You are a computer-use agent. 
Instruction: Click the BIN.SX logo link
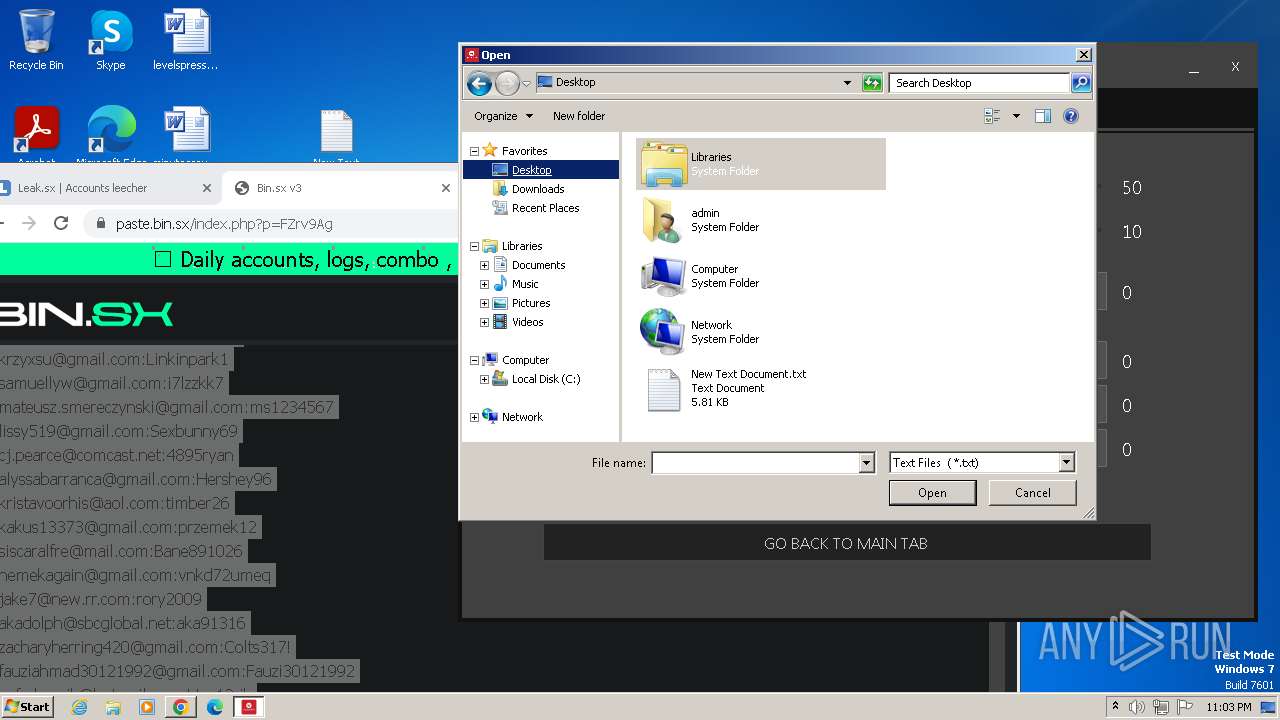point(87,314)
